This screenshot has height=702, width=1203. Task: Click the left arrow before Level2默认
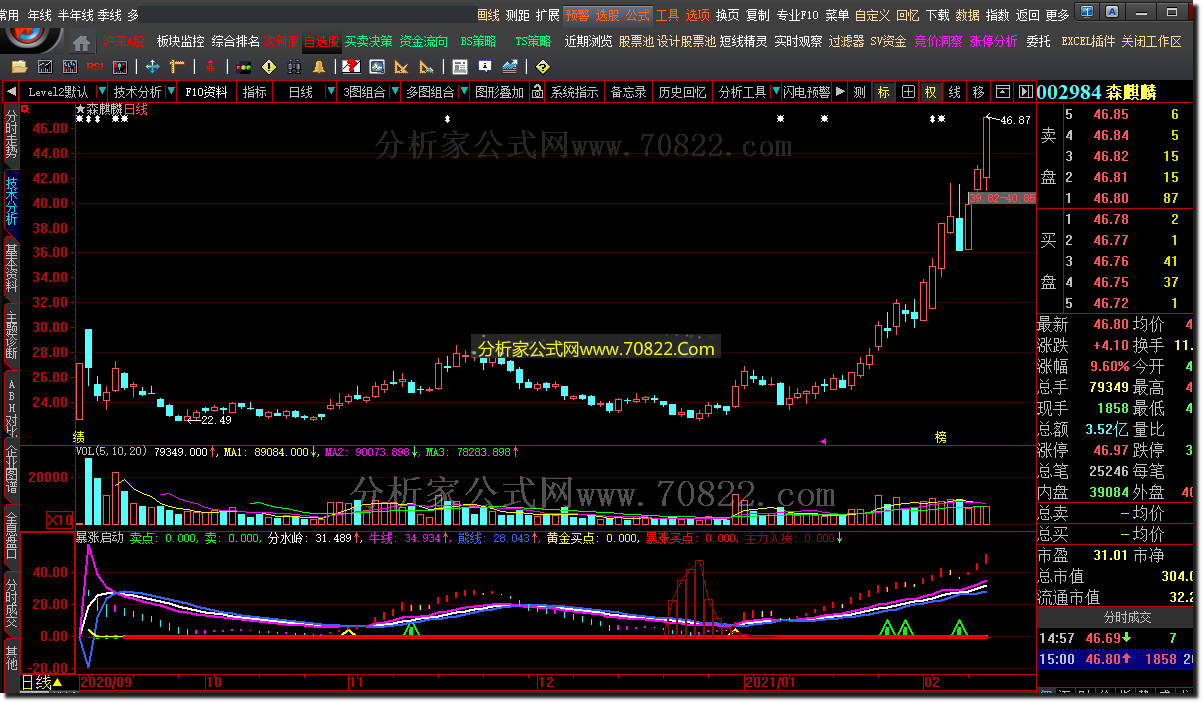11,92
